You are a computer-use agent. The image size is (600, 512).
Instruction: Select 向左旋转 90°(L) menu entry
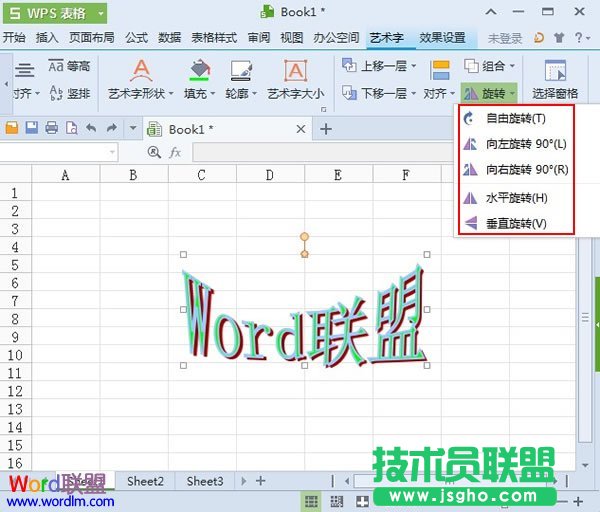(x=525, y=144)
